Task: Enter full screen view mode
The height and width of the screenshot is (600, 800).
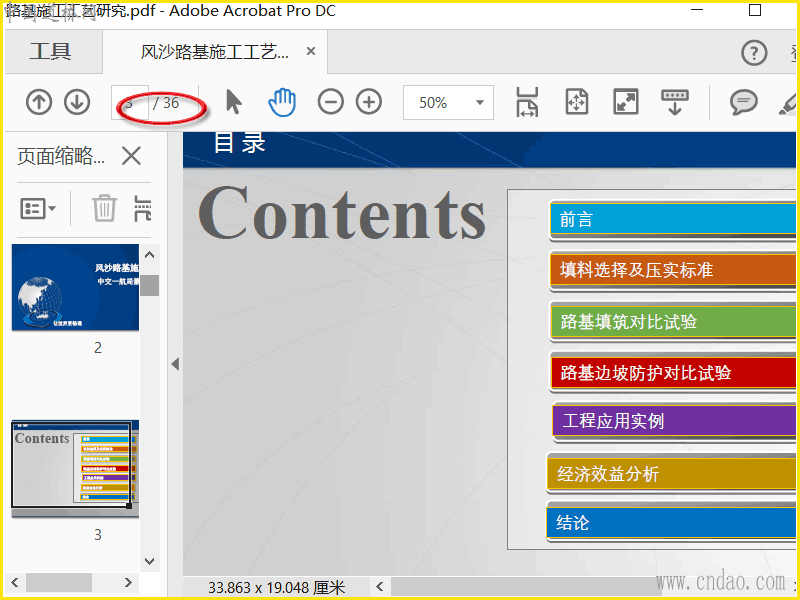Action: click(626, 102)
